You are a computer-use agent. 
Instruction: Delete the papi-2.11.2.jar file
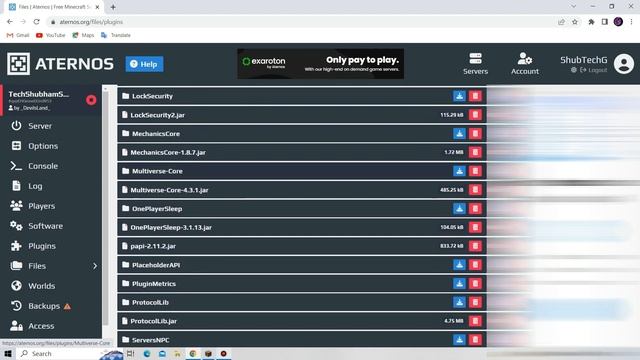point(475,246)
